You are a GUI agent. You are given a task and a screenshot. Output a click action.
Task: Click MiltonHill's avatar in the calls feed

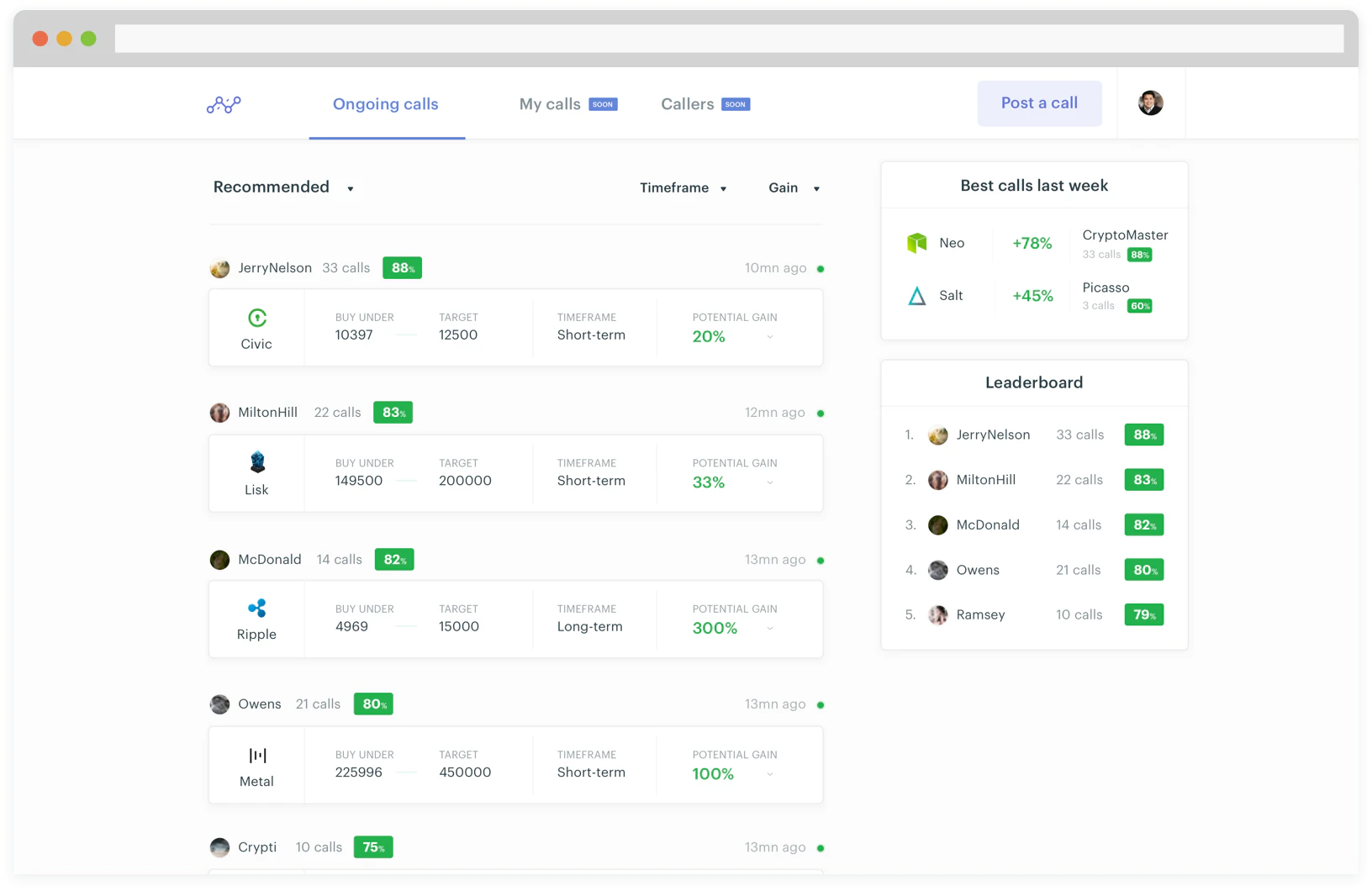[x=219, y=413]
